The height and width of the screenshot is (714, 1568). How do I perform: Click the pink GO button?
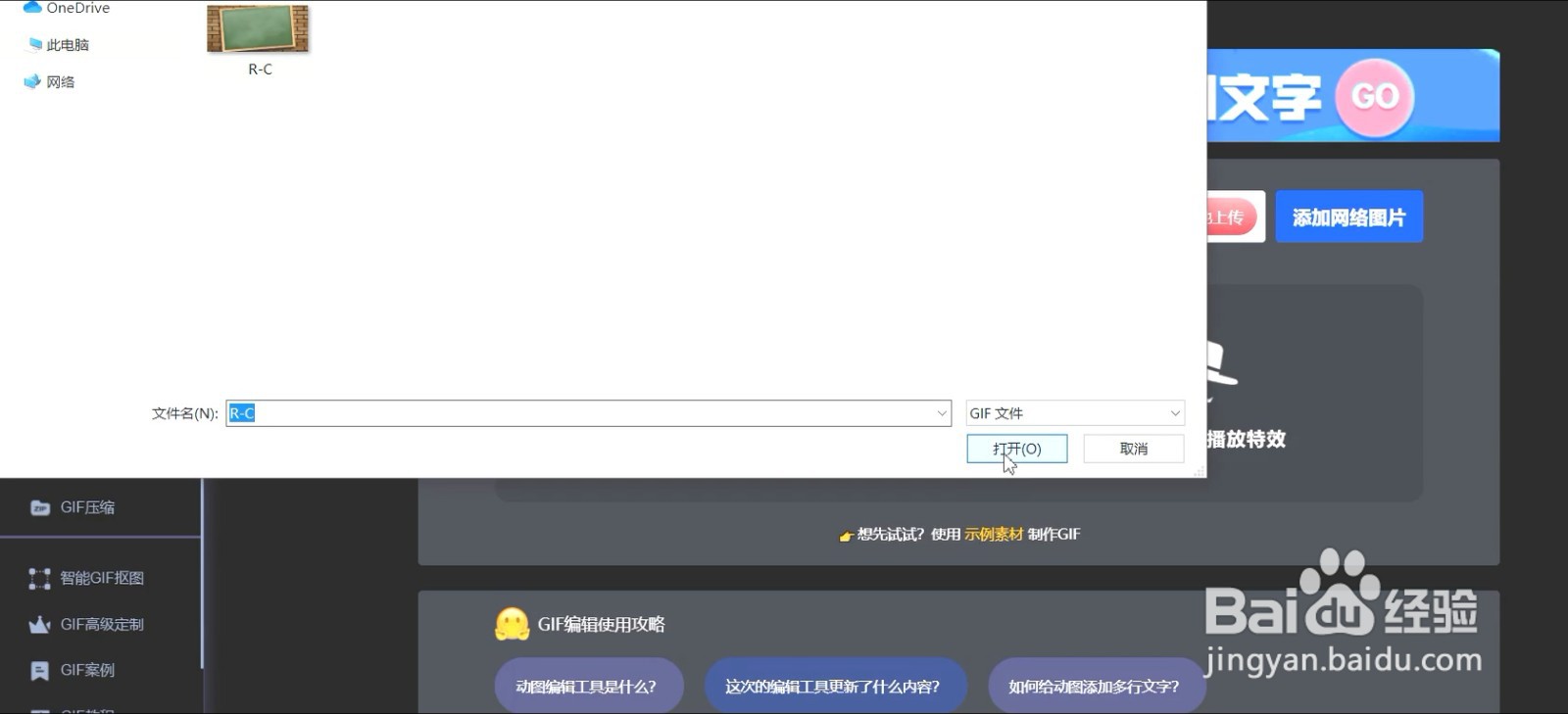pos(1375,96)
